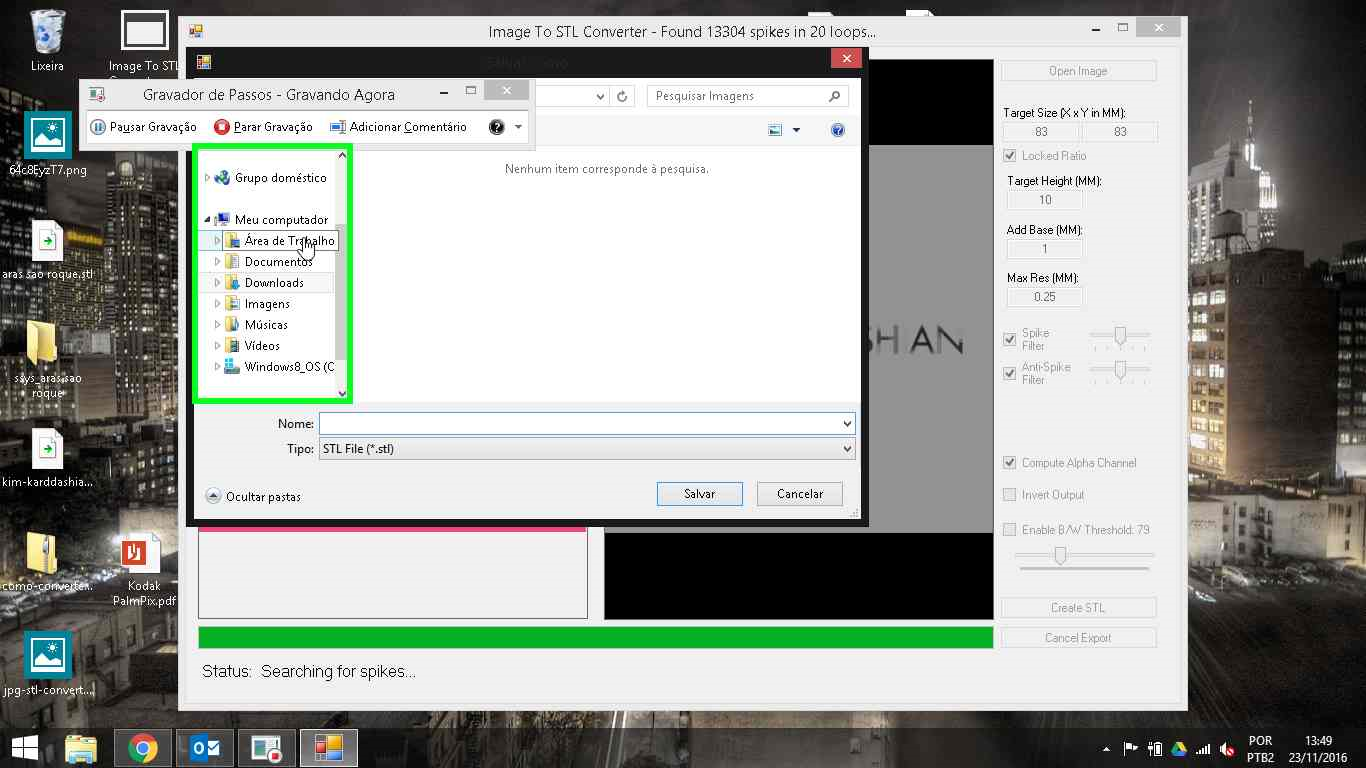Open the Google Drive tray icon

click(x=1179, y=749)
